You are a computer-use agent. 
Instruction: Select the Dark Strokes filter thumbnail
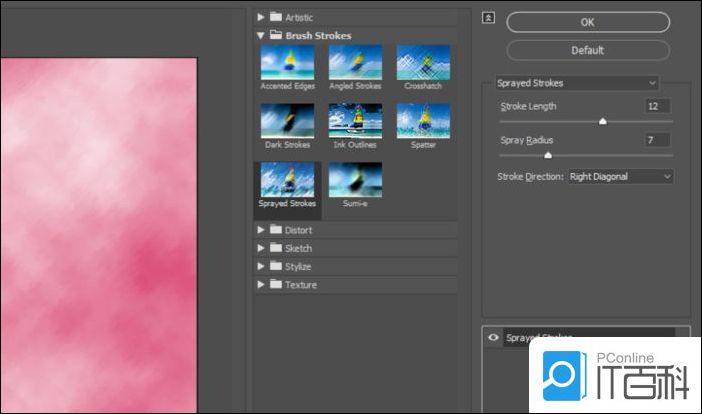(287, 121)
